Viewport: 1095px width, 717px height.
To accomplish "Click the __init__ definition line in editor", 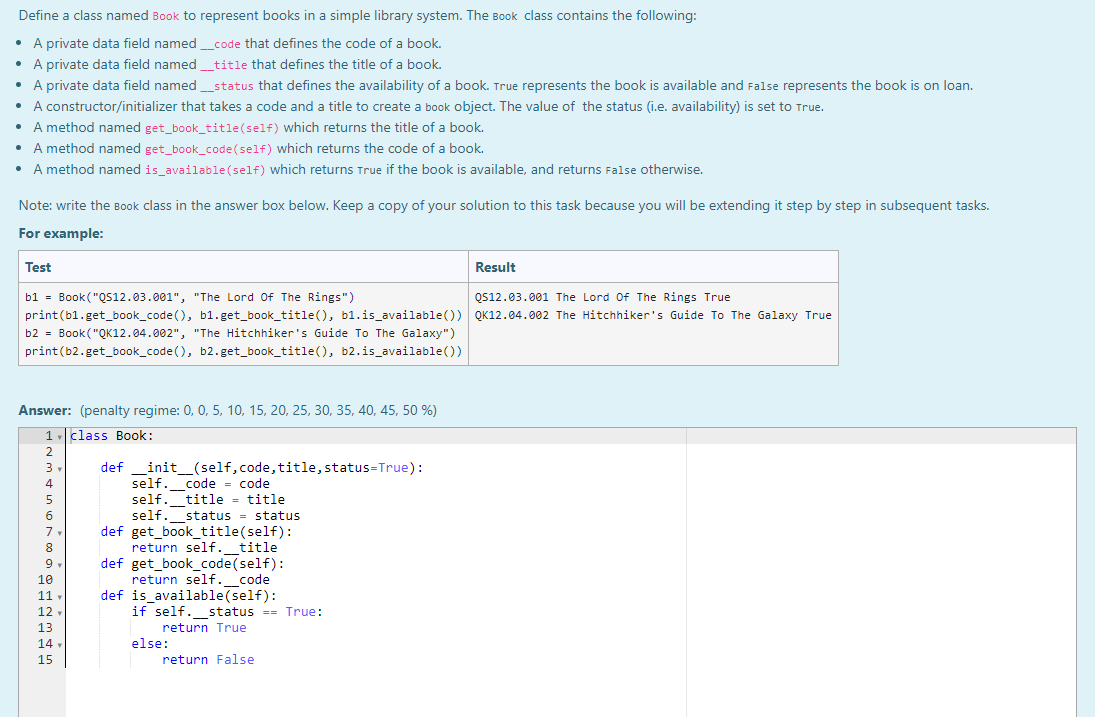I will click(262, 468).
